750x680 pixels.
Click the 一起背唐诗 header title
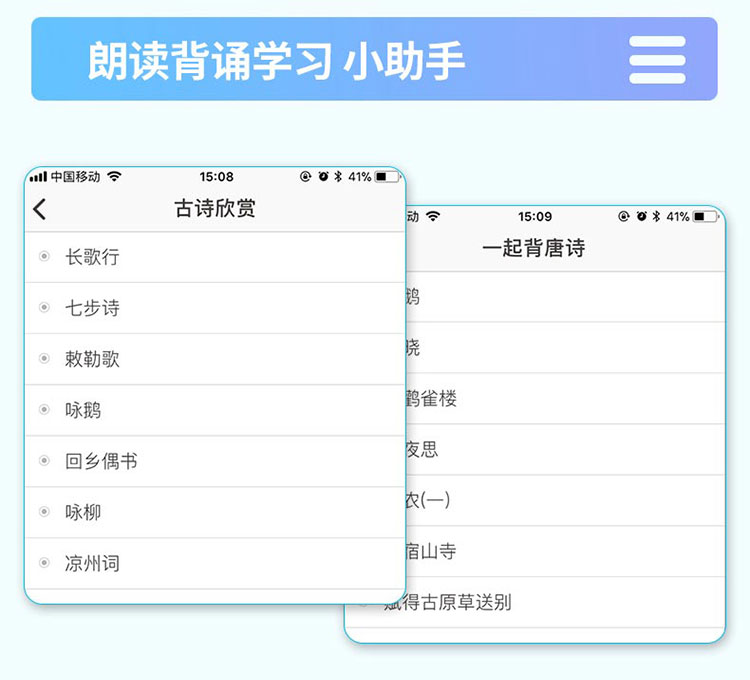(x=533, y=248)
